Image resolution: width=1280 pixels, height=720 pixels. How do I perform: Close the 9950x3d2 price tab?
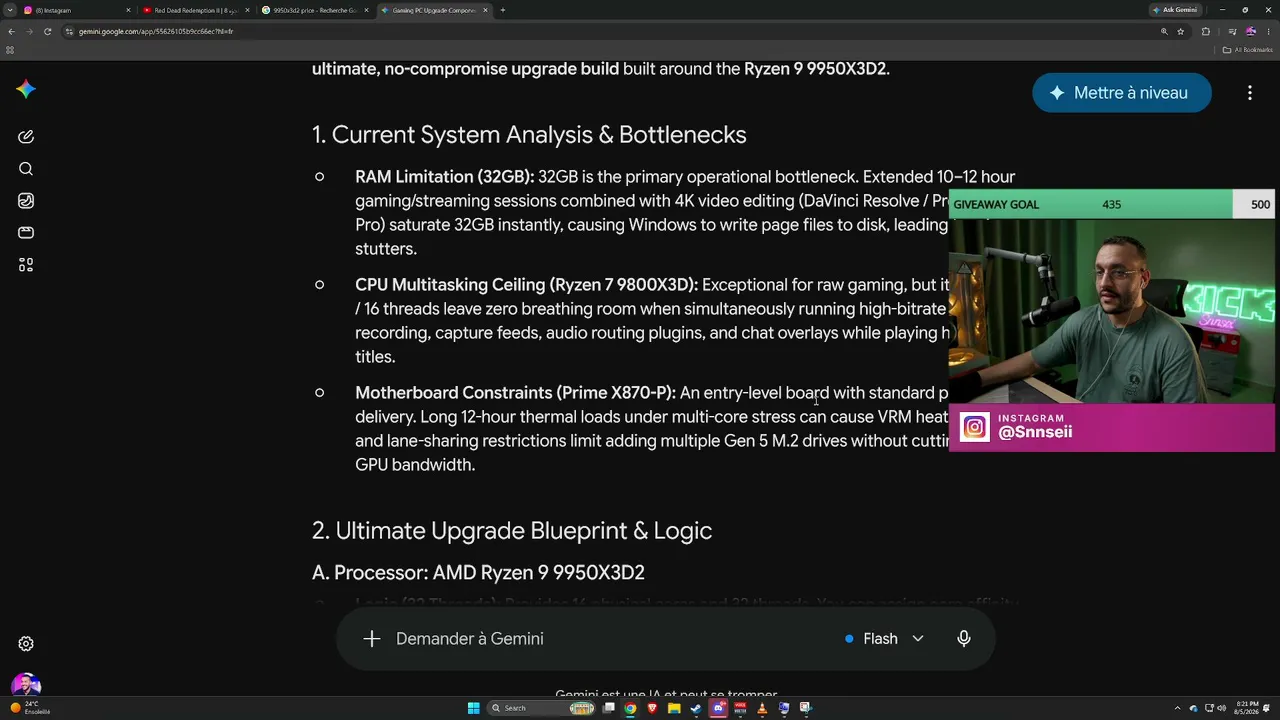tap(366, 10)
